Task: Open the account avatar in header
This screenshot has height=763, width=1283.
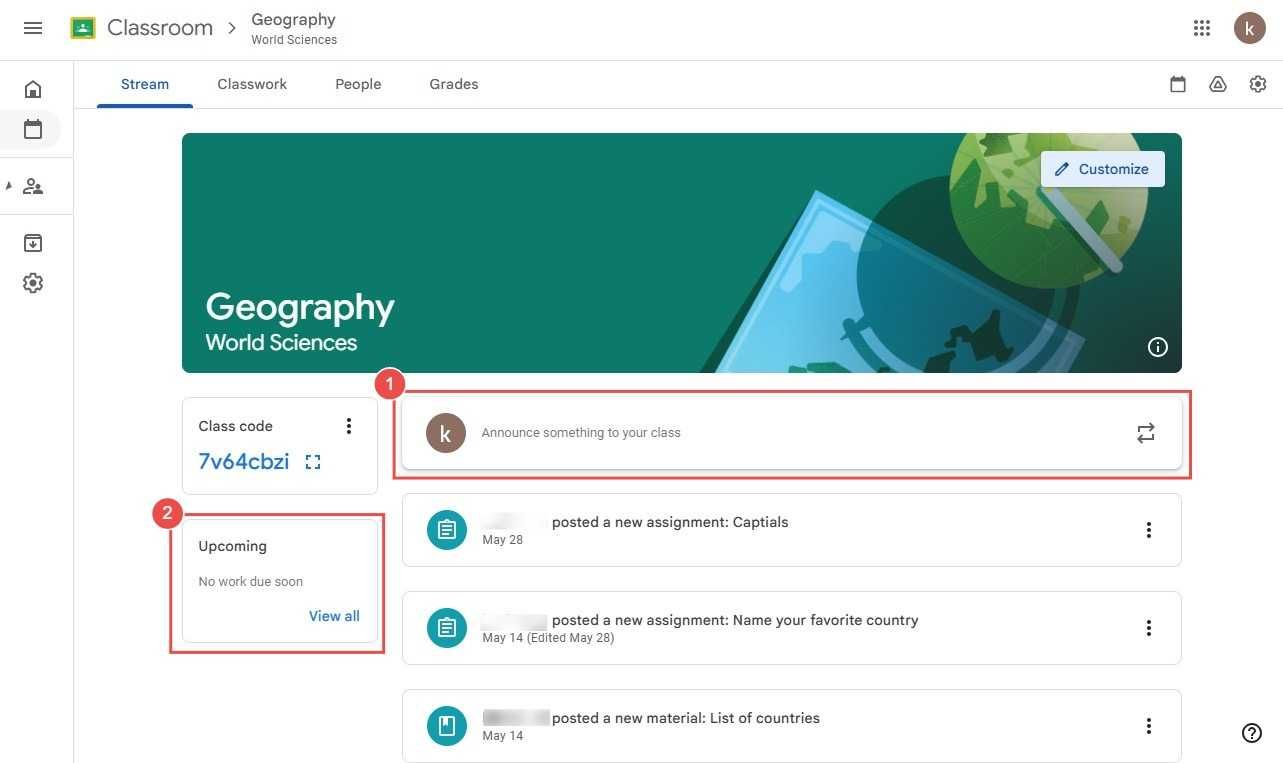Action: (x=1250, y=28)
